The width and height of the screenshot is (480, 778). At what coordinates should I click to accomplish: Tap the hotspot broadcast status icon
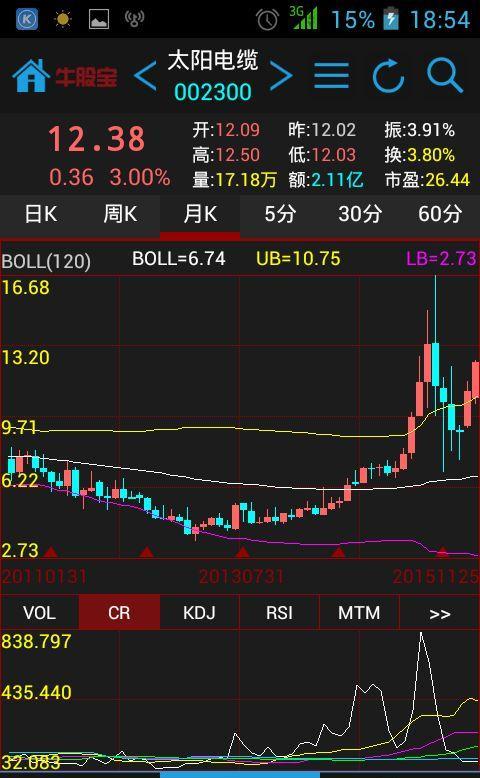click(135, 19)
